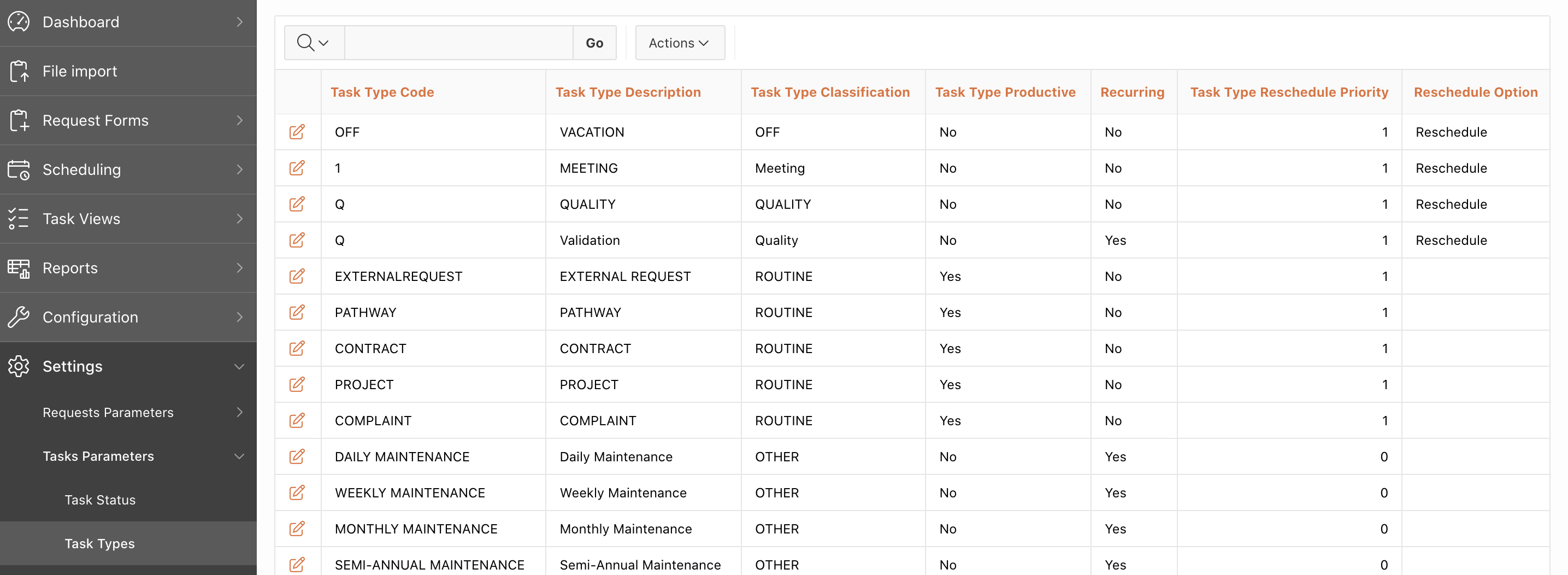Expand the Request Forms chevron
1568x575 pixels.
coord(240,121)
